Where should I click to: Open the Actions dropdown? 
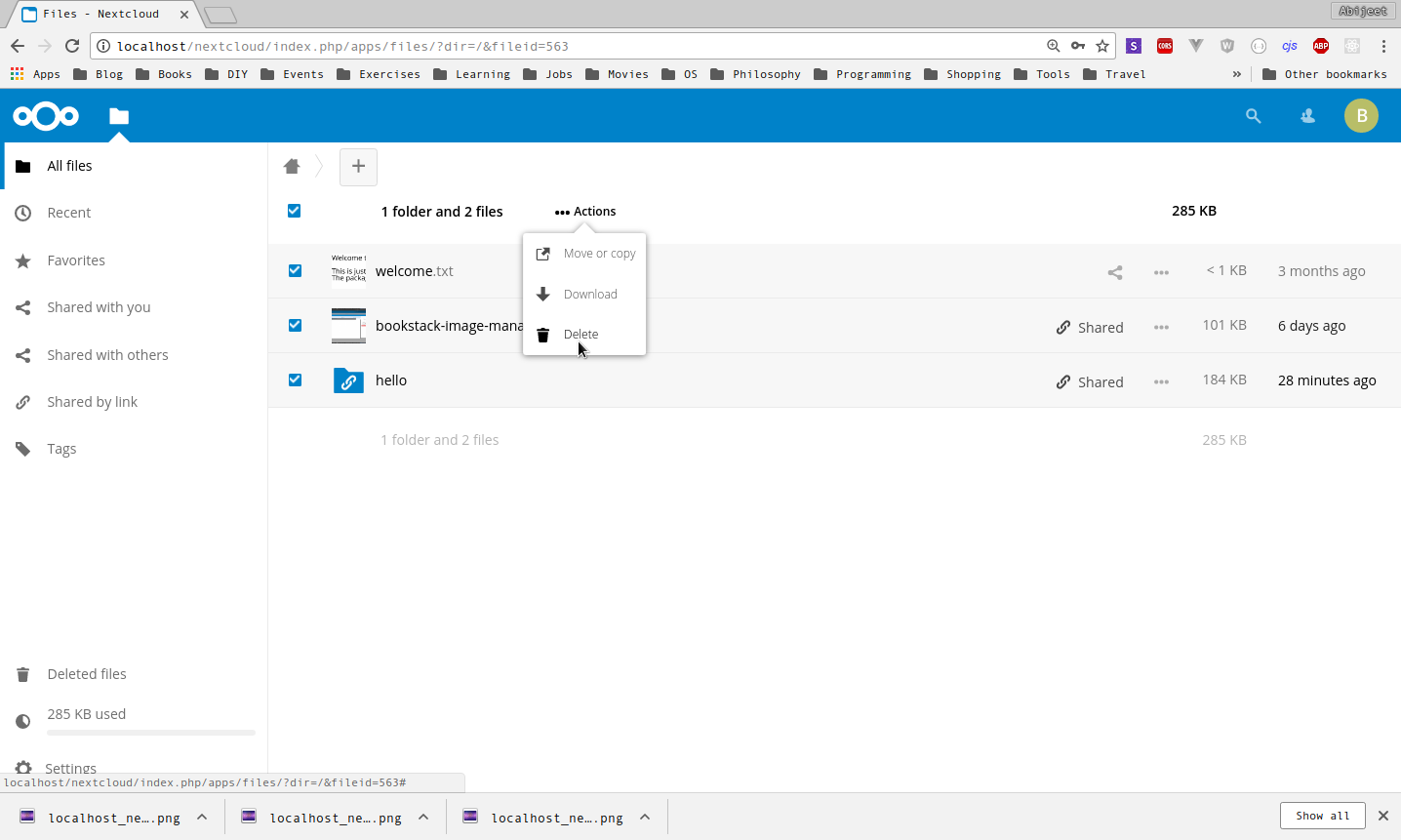[x=584, y=211]
